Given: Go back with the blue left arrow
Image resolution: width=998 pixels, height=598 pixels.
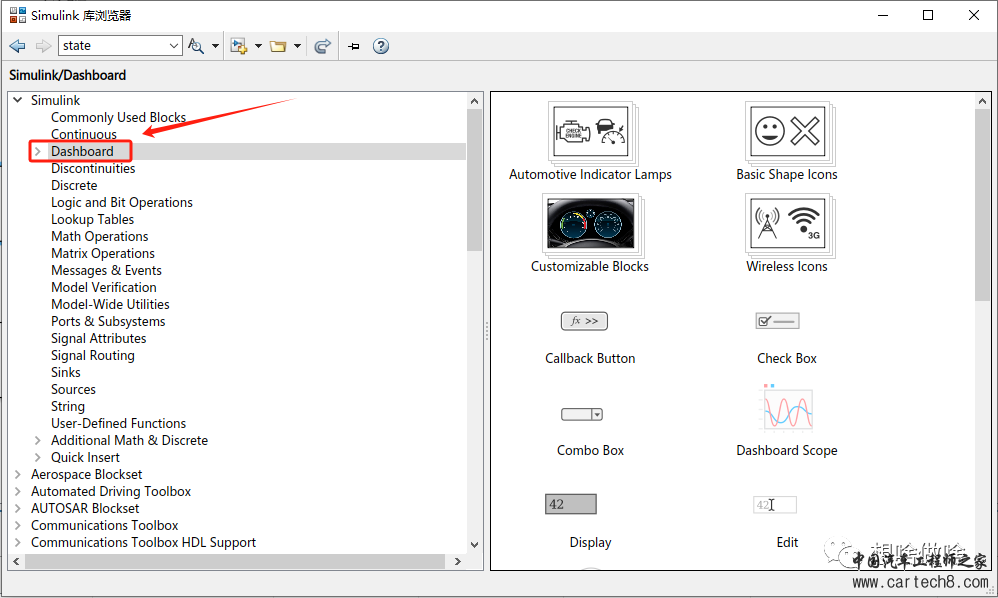Looking at the screenshot, I should [18, 46].
